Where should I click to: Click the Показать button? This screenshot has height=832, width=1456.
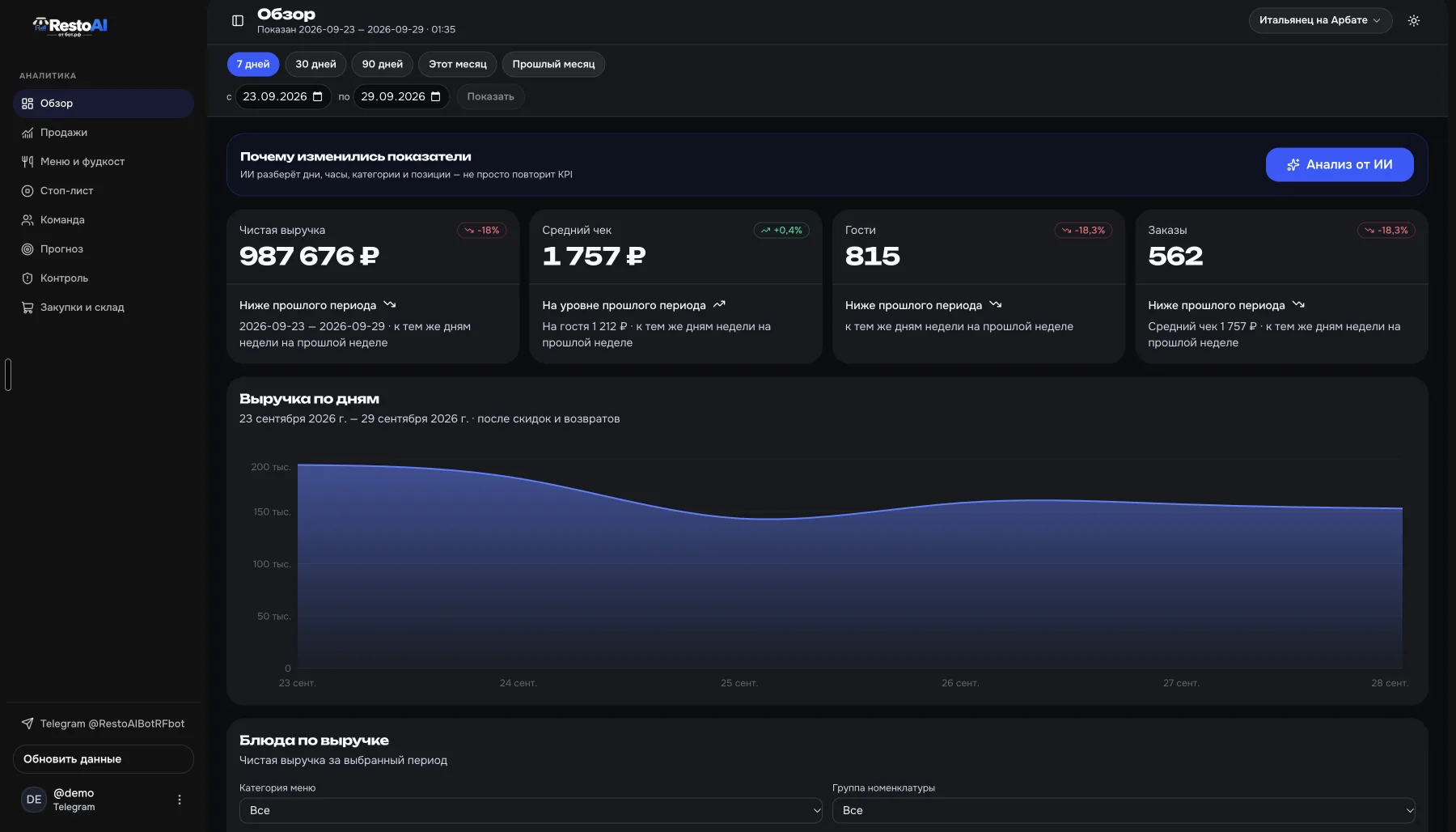(x=491, y=96)
